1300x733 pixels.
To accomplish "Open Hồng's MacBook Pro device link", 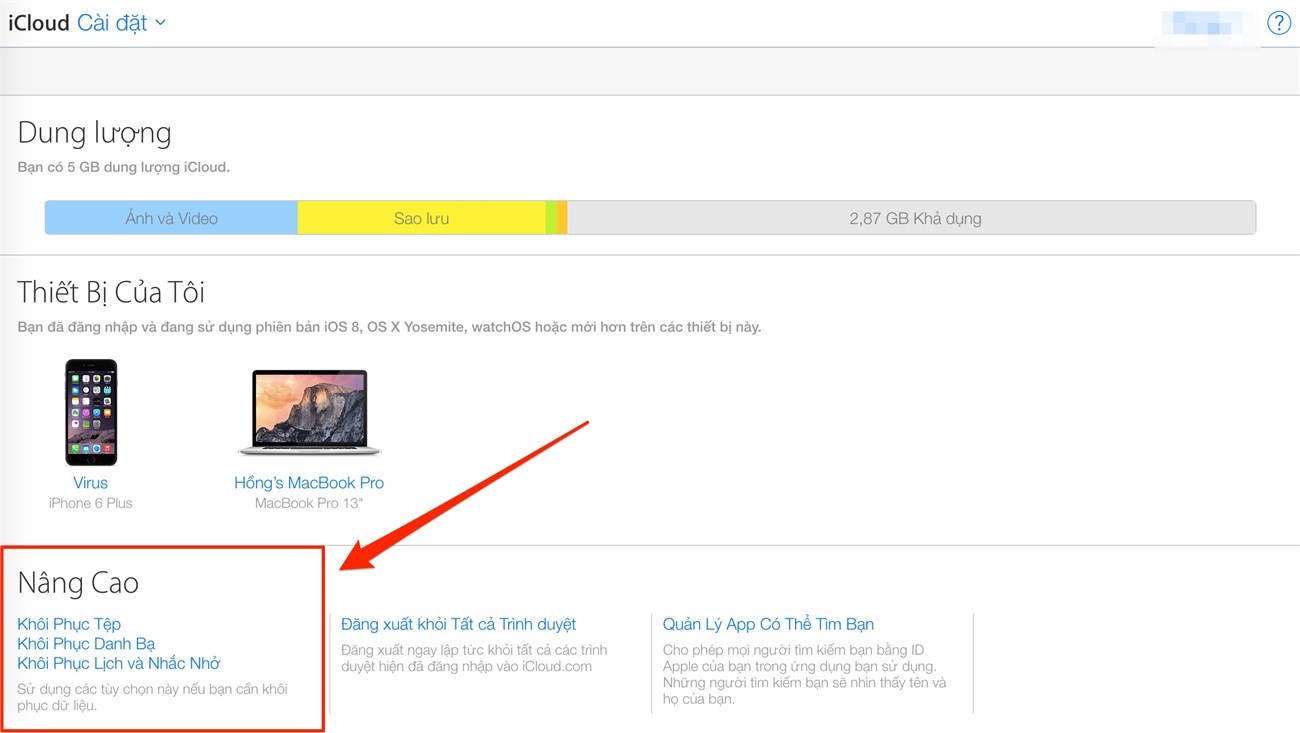I will (x=309, y=483).
